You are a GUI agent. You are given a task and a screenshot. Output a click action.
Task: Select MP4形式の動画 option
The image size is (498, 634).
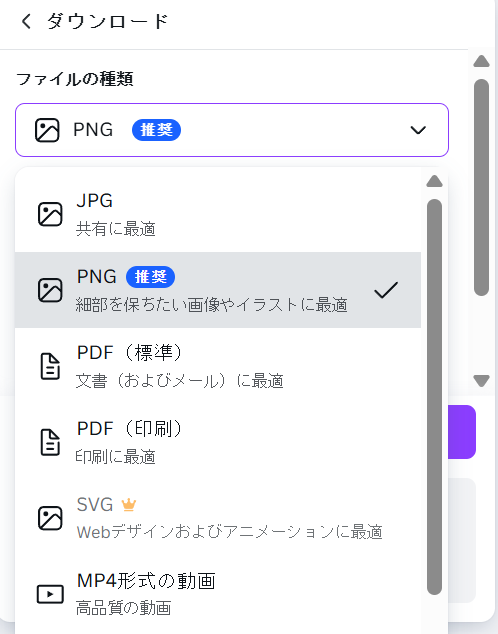[218, 594]
